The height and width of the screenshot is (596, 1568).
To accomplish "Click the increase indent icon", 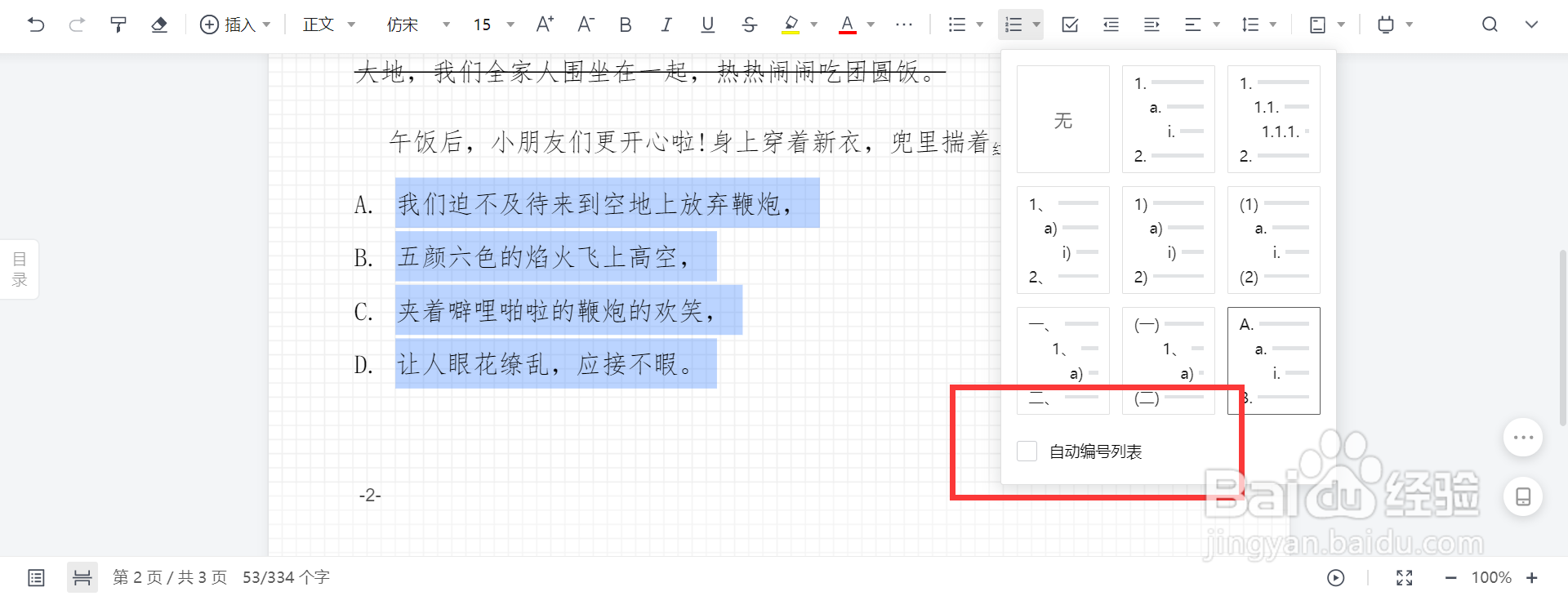I will tap(1151, 24).
